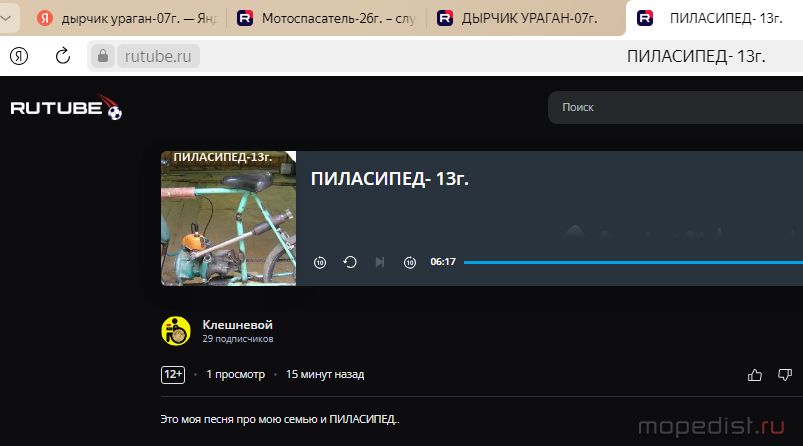The width and height of the screenshot is (803, 446).
Task: Skip forward 10 seconds in player
Action: click(x=410, y=262)
